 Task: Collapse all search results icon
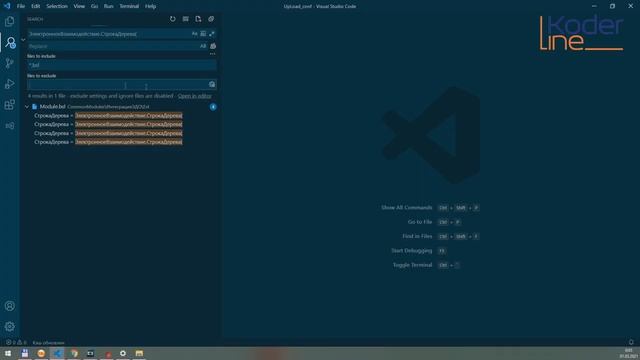coord(211,19)
